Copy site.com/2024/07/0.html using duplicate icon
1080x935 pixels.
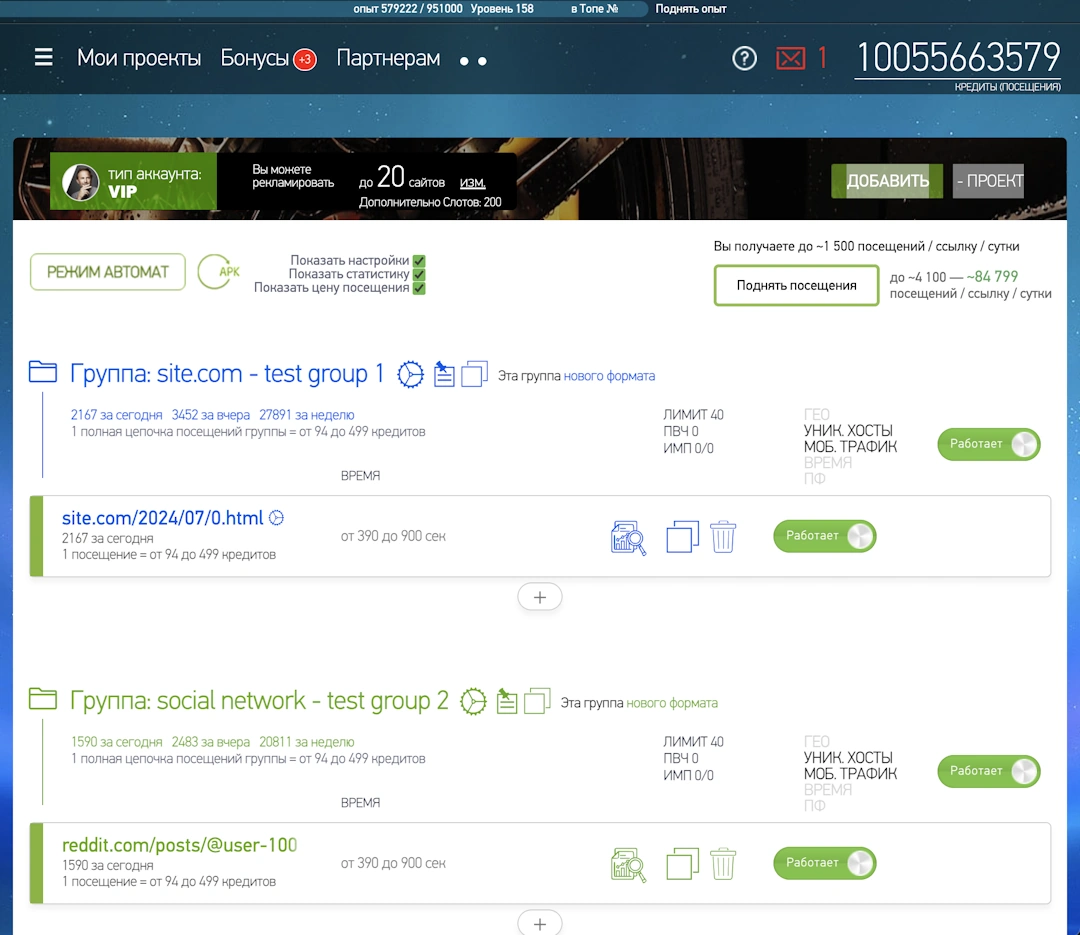point(682,537)
